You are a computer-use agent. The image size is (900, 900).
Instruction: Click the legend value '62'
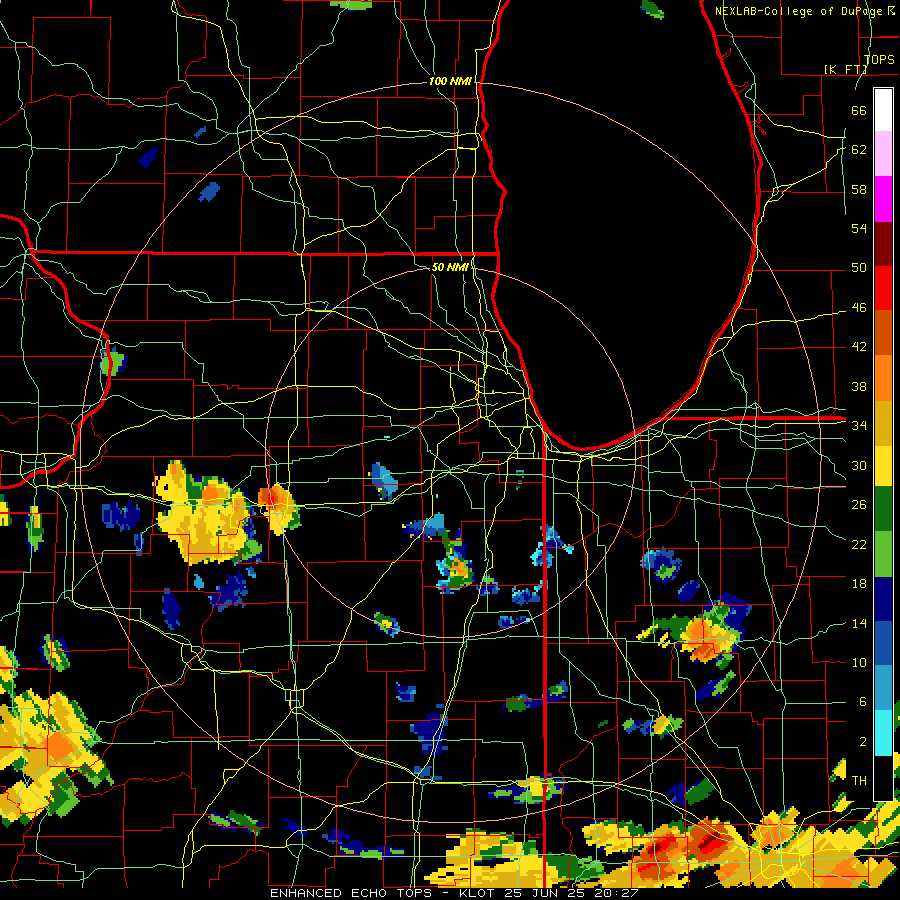[x=859, y=150]
